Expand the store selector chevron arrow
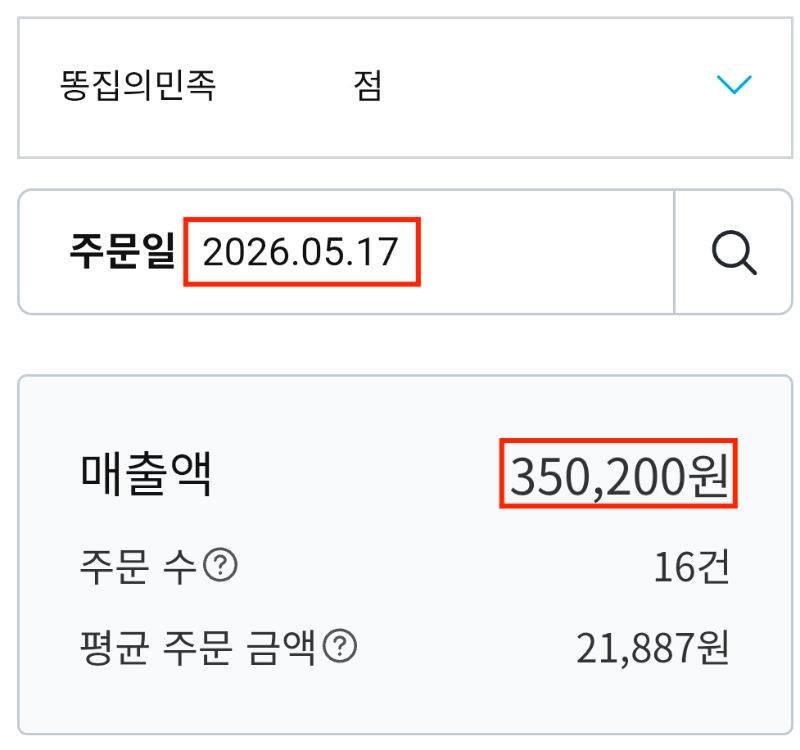800x750 pixels. click(734, 85)
